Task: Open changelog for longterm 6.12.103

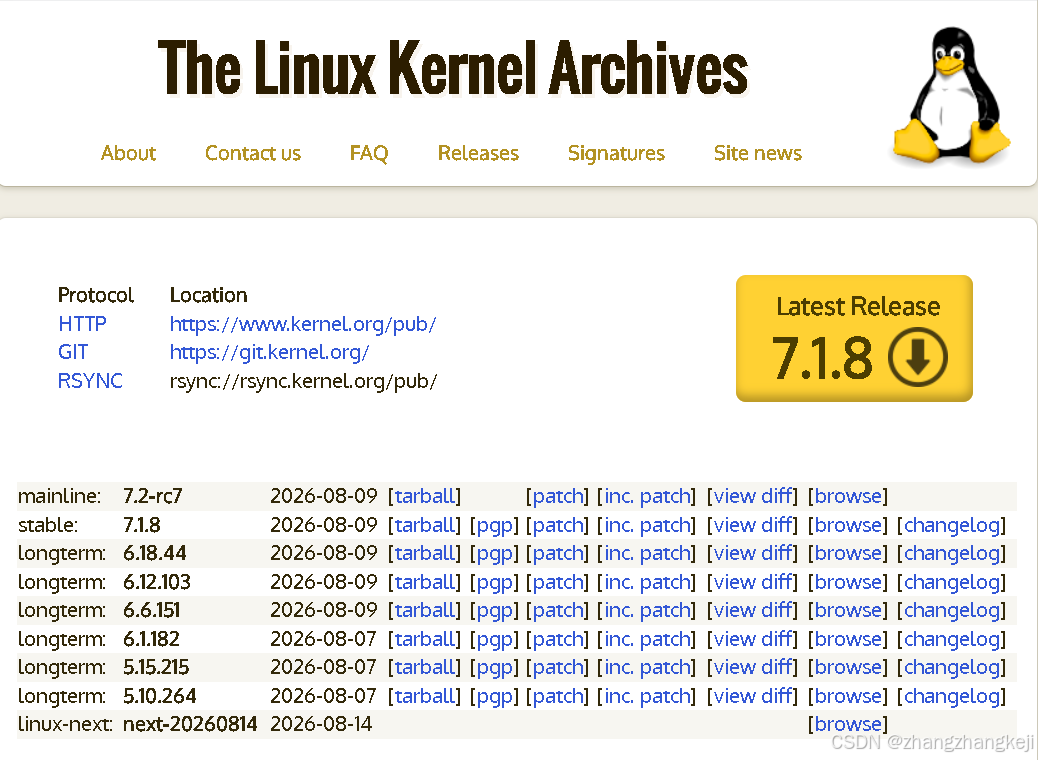Action: pos(951,582)
